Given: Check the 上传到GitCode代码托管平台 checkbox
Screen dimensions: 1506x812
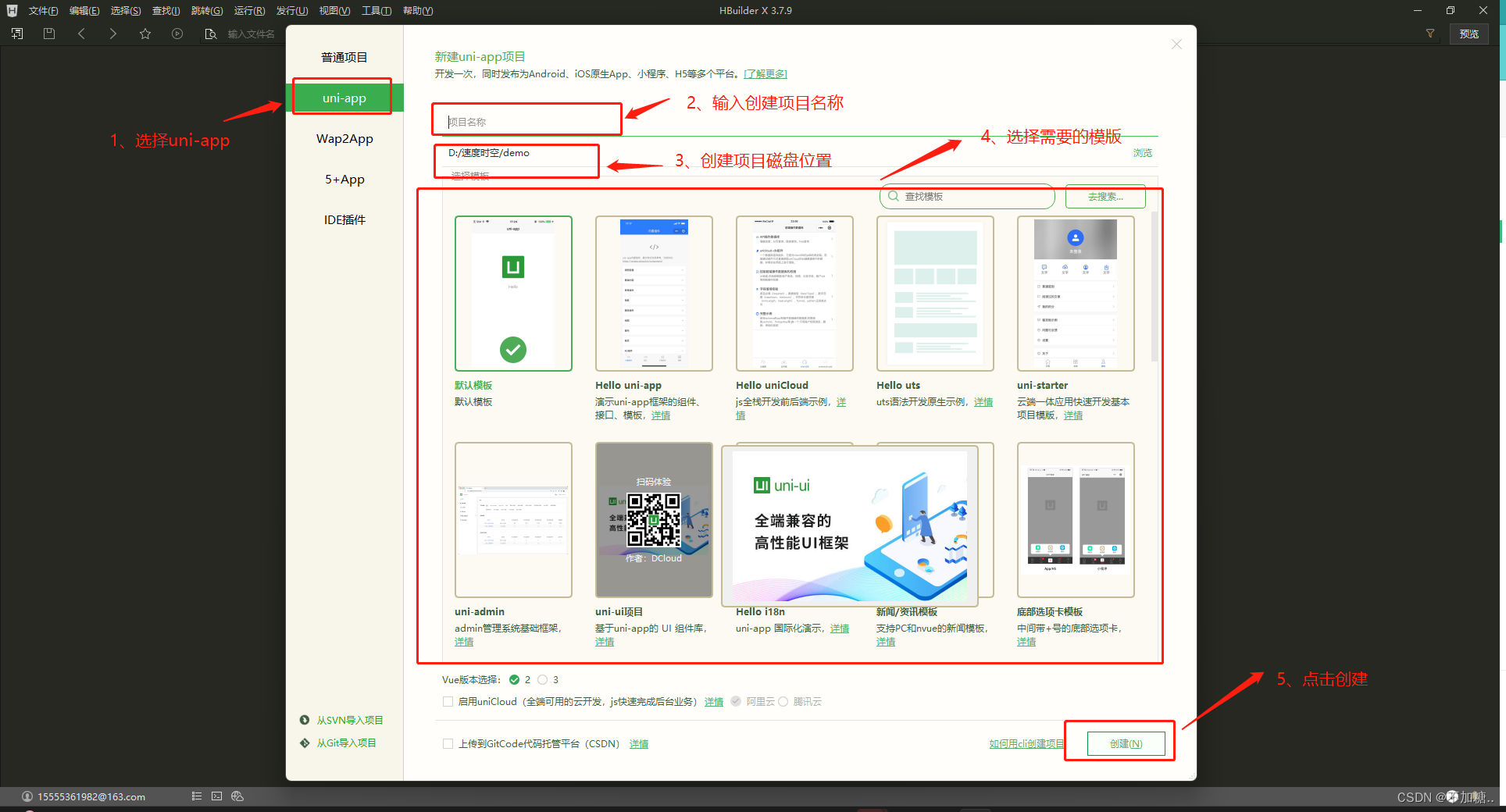Looking at the screenshot, I should click(448, 744).
